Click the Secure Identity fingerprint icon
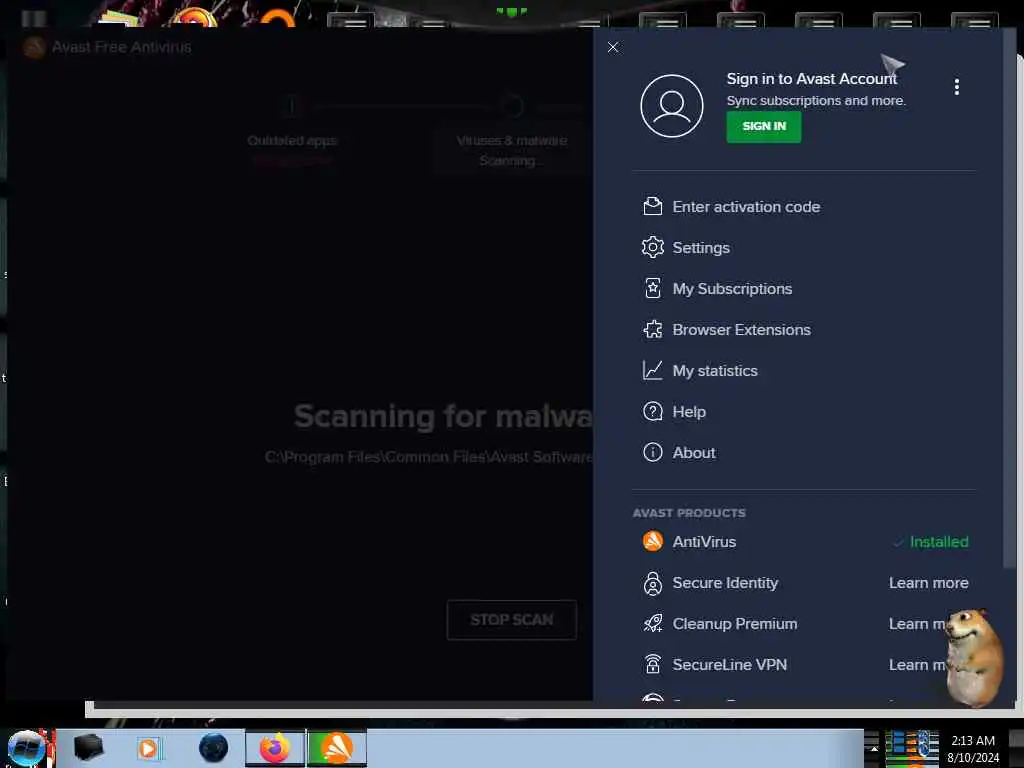 point(652,583)
